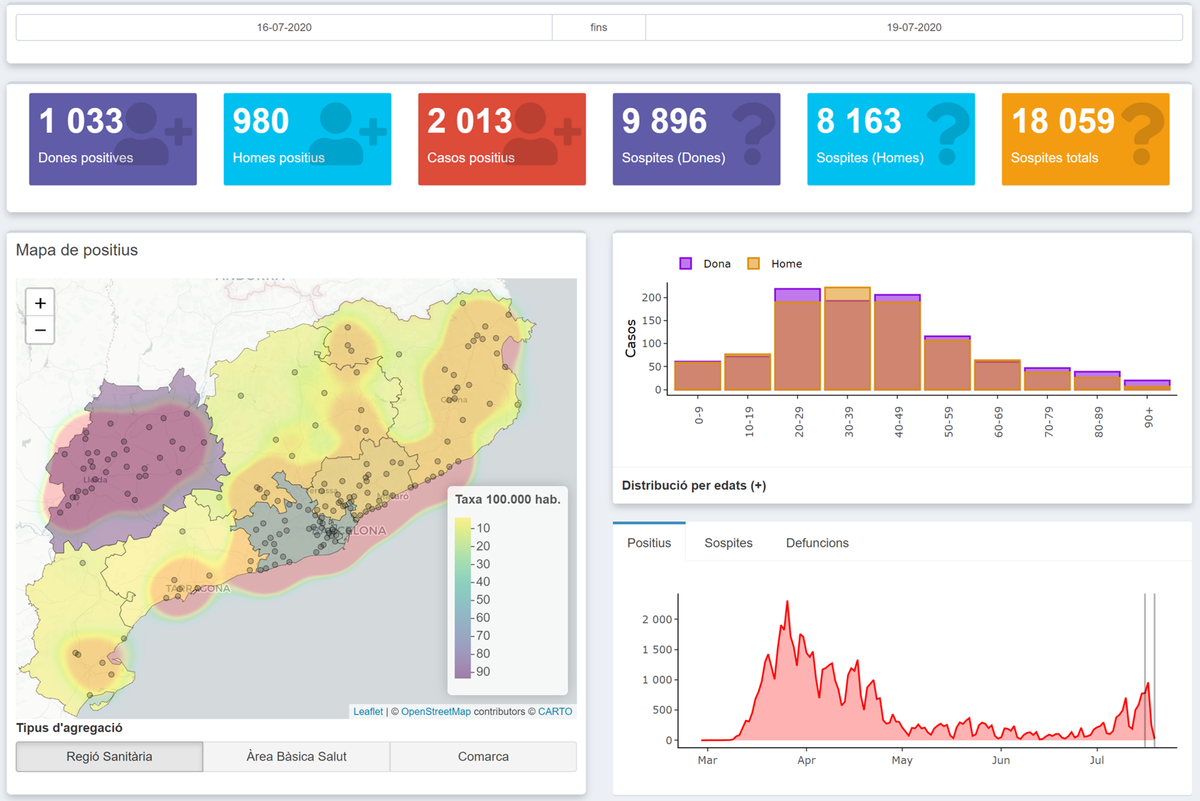Click the 40-49 age group bar
The height and width of the screenshot is (801, 1200).
897,343
